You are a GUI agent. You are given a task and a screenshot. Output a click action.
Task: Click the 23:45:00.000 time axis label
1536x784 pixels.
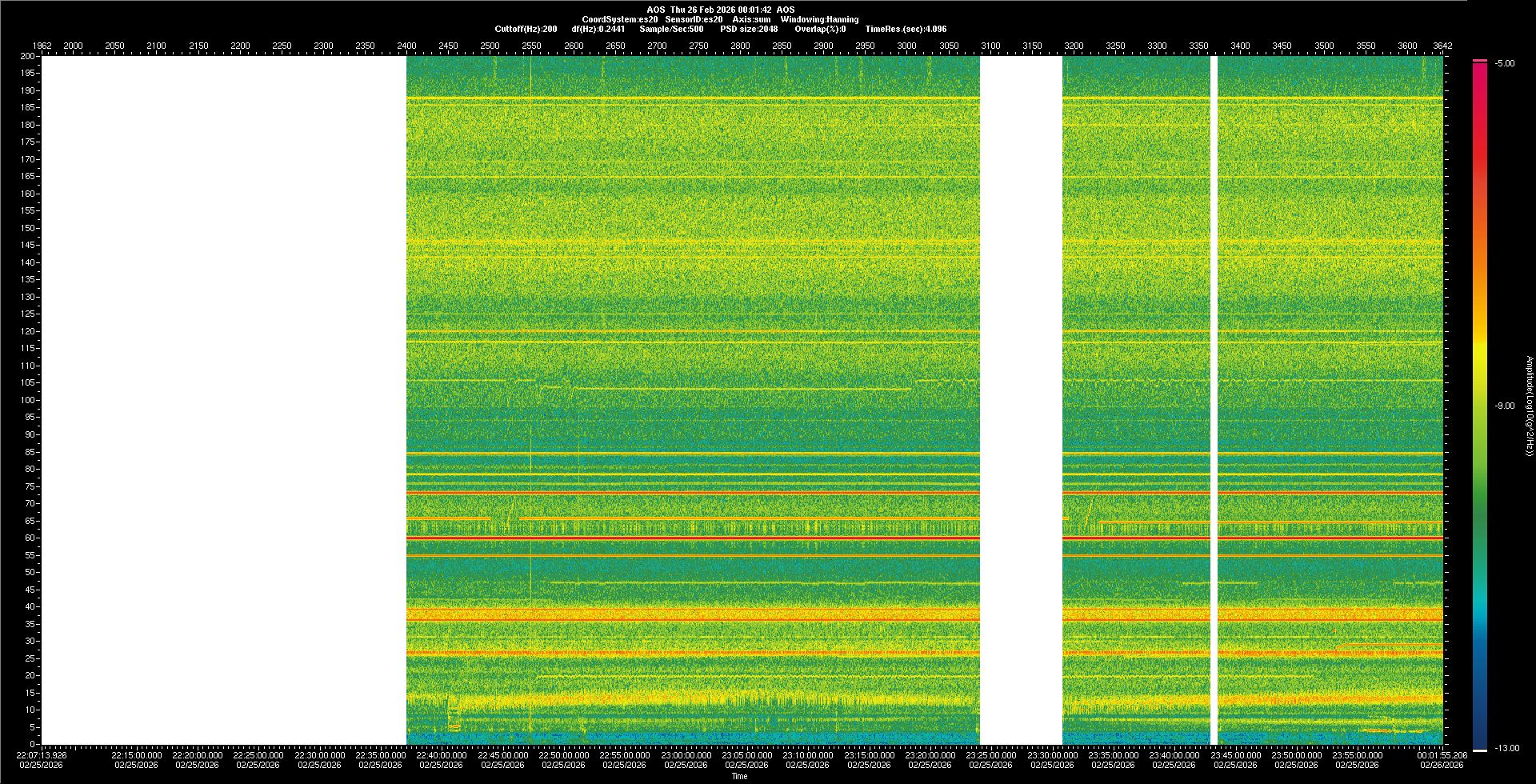point(1235,755)
